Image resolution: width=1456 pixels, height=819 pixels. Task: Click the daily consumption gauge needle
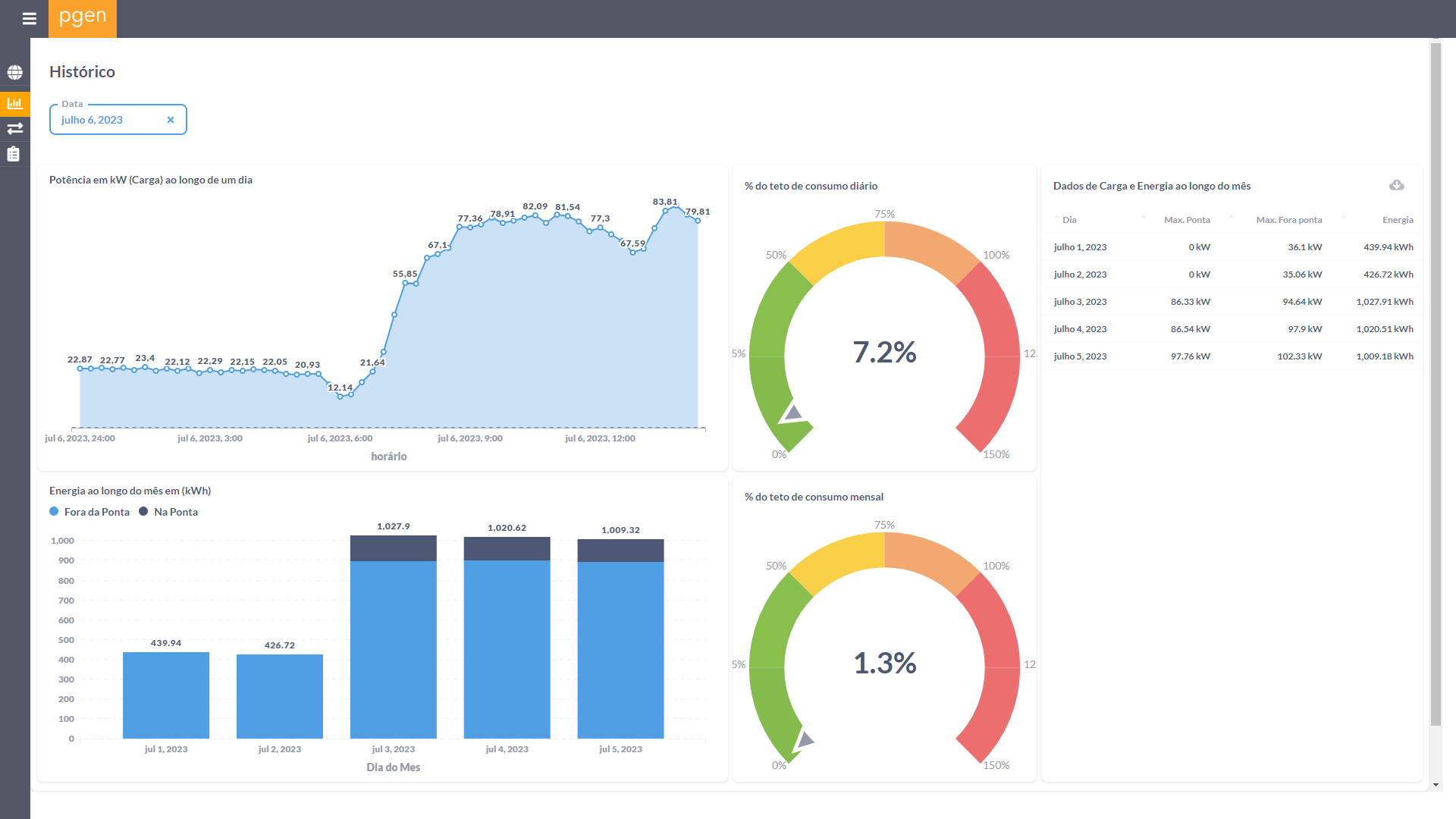tap(792, 414)
